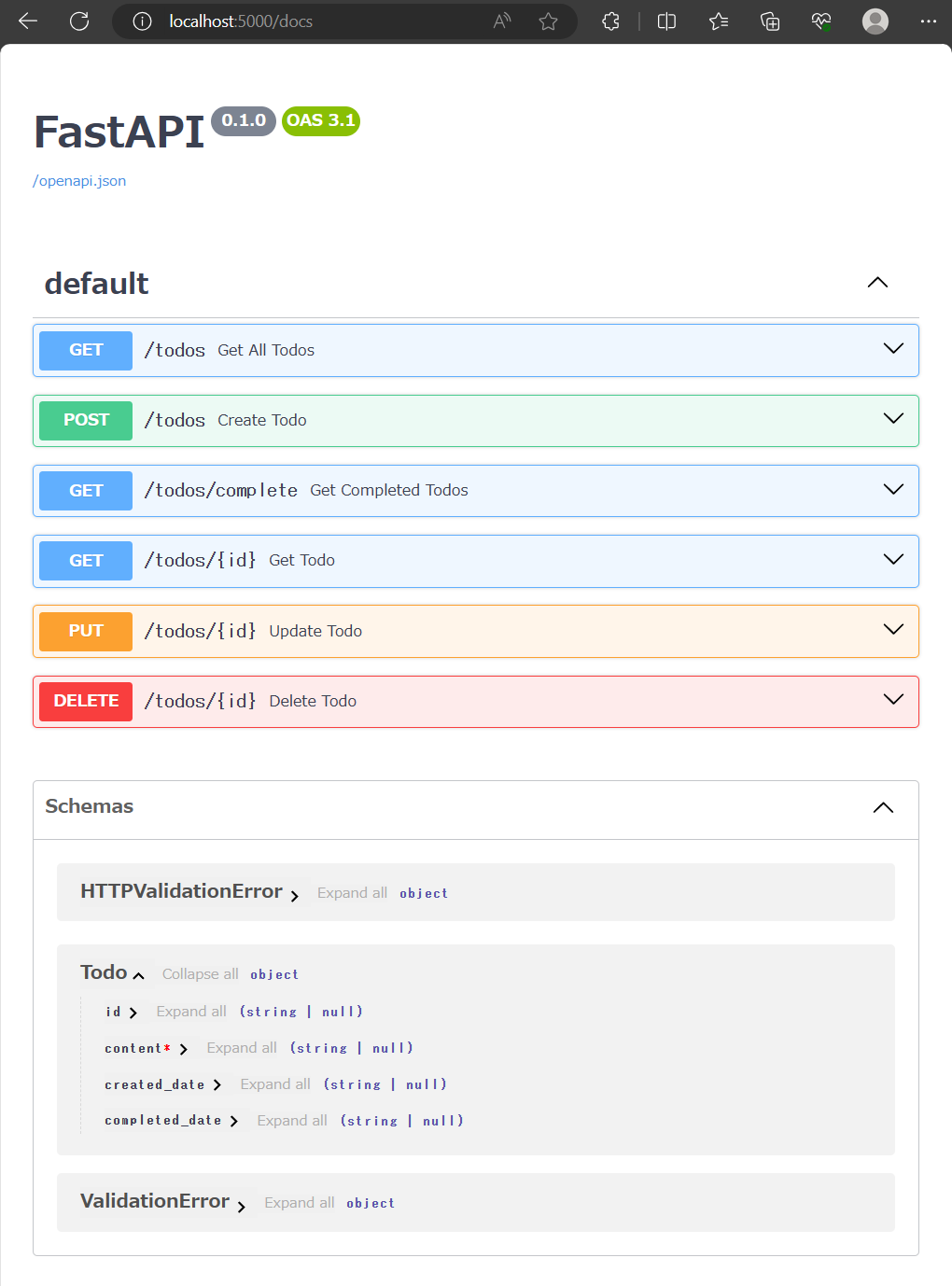
Task: Open the collections icon in toolbar
Action: pos(770,21)
